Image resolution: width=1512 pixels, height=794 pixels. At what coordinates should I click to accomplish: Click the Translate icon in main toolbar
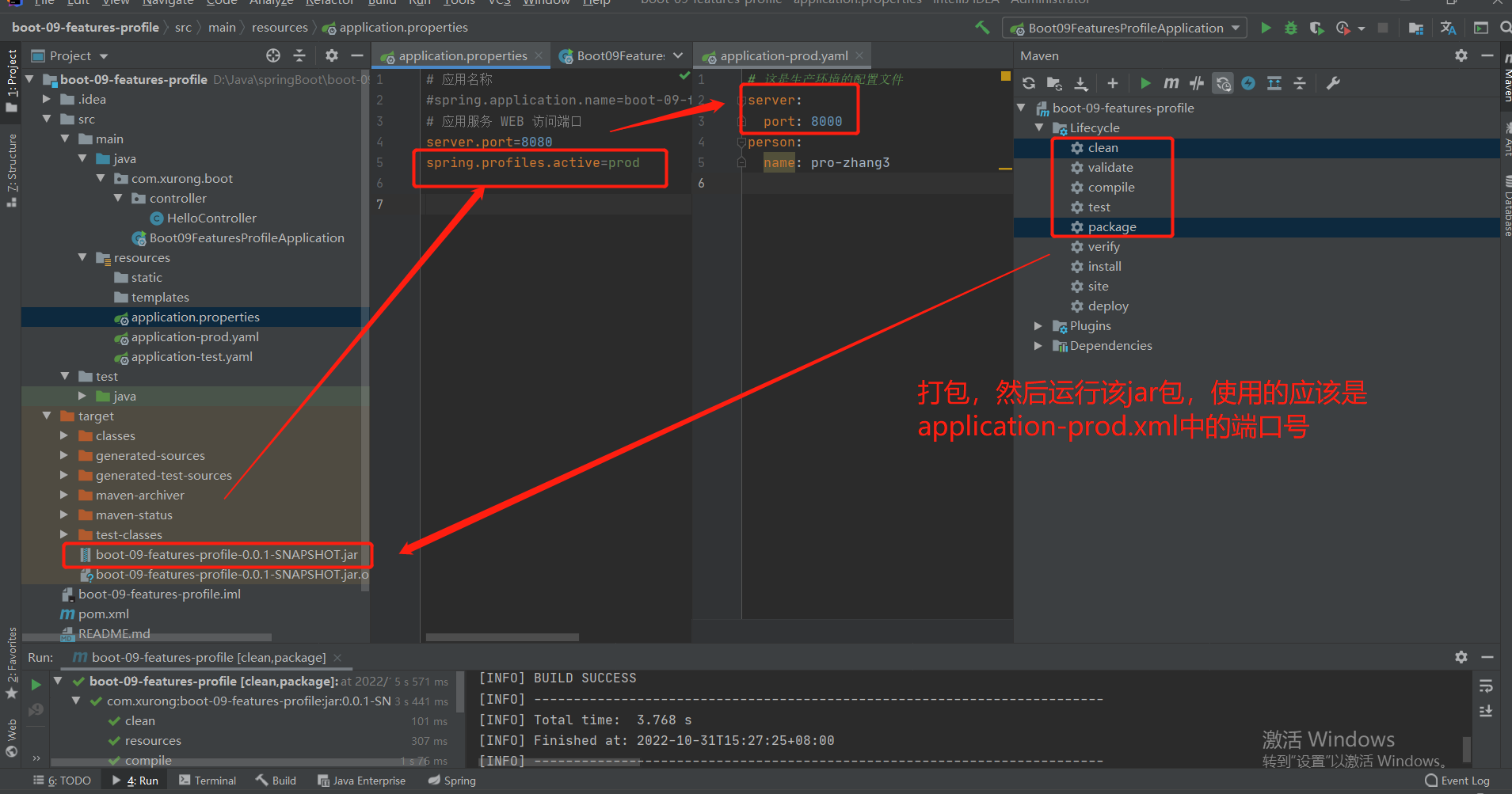(x=1449, y=28)
